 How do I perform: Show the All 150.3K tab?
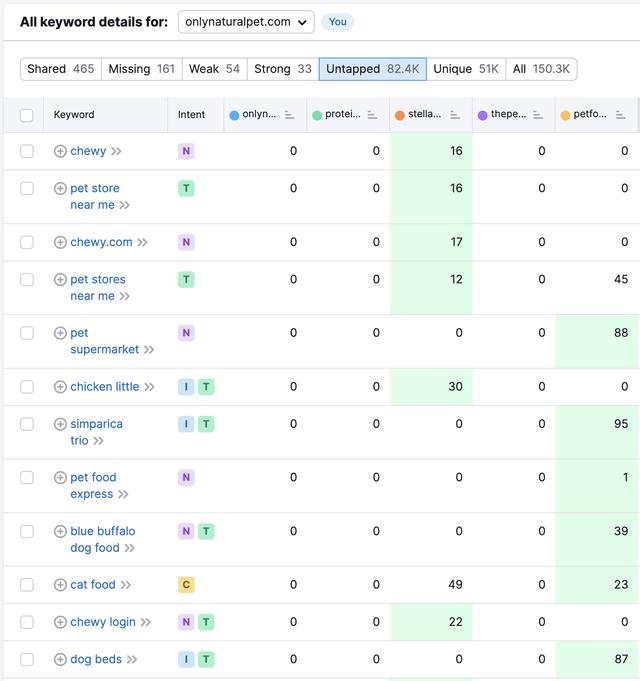pyautogui.click(x=541, y=69)
